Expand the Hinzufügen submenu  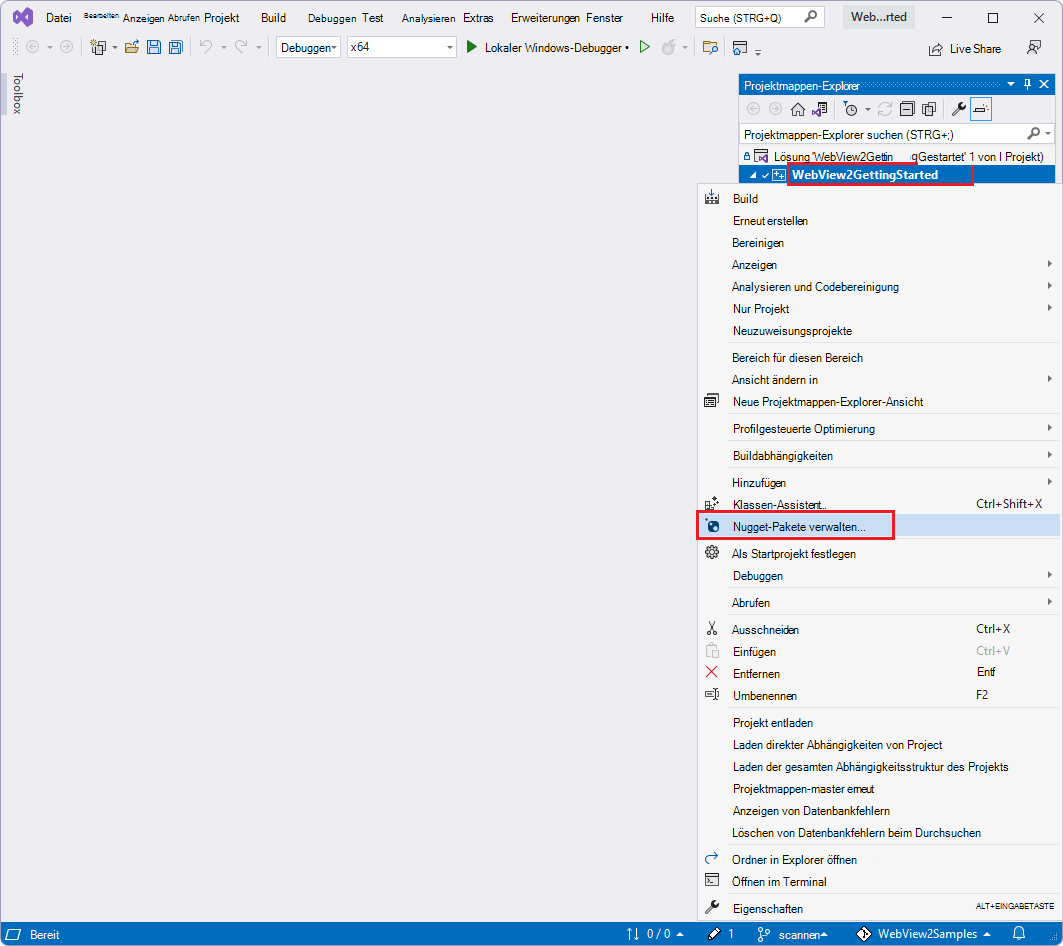pos(762,482)
